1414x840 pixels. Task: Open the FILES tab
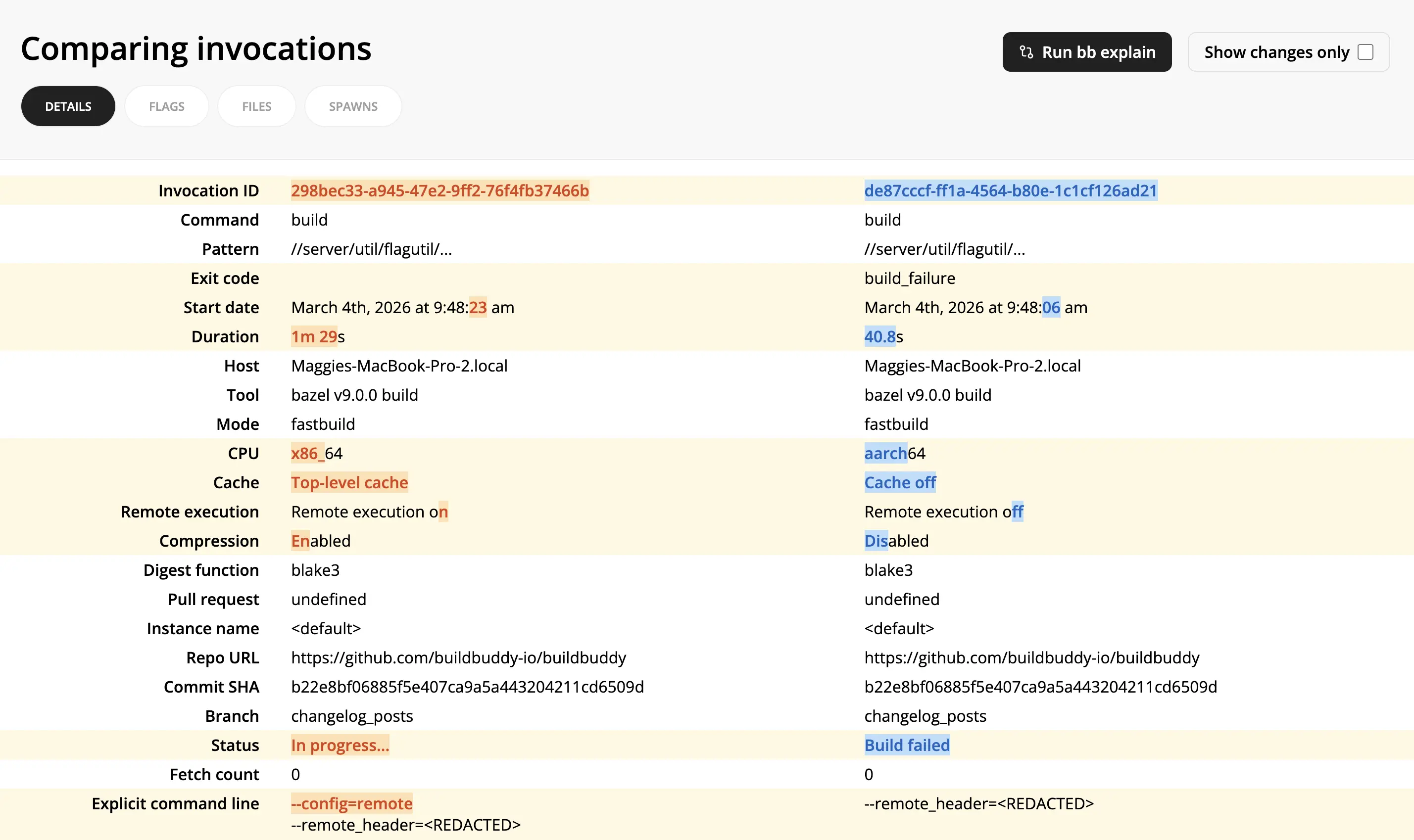(256, 106)
